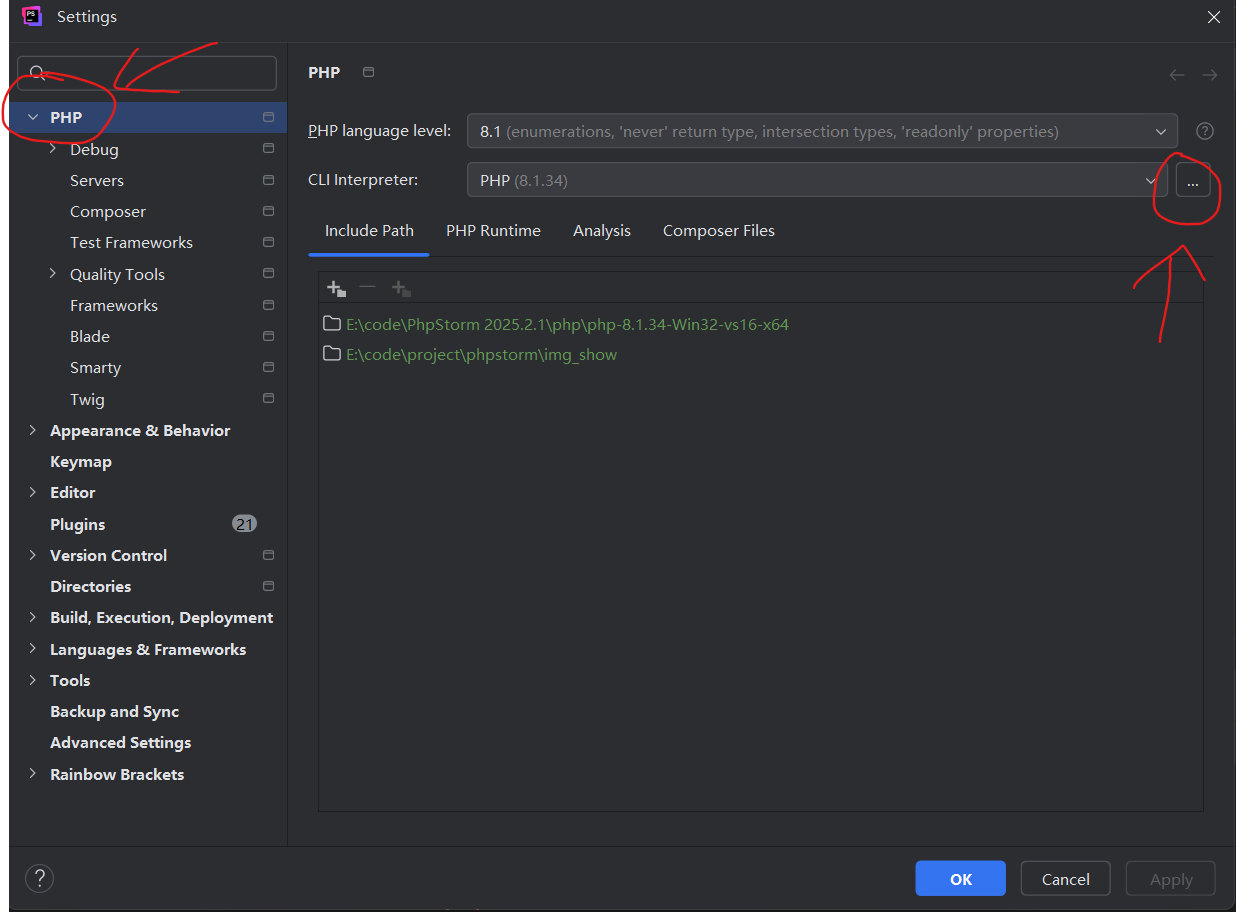Switch to the Composer Files tab
This screenshot has height=912, width=1236.
tap(718, 230)
